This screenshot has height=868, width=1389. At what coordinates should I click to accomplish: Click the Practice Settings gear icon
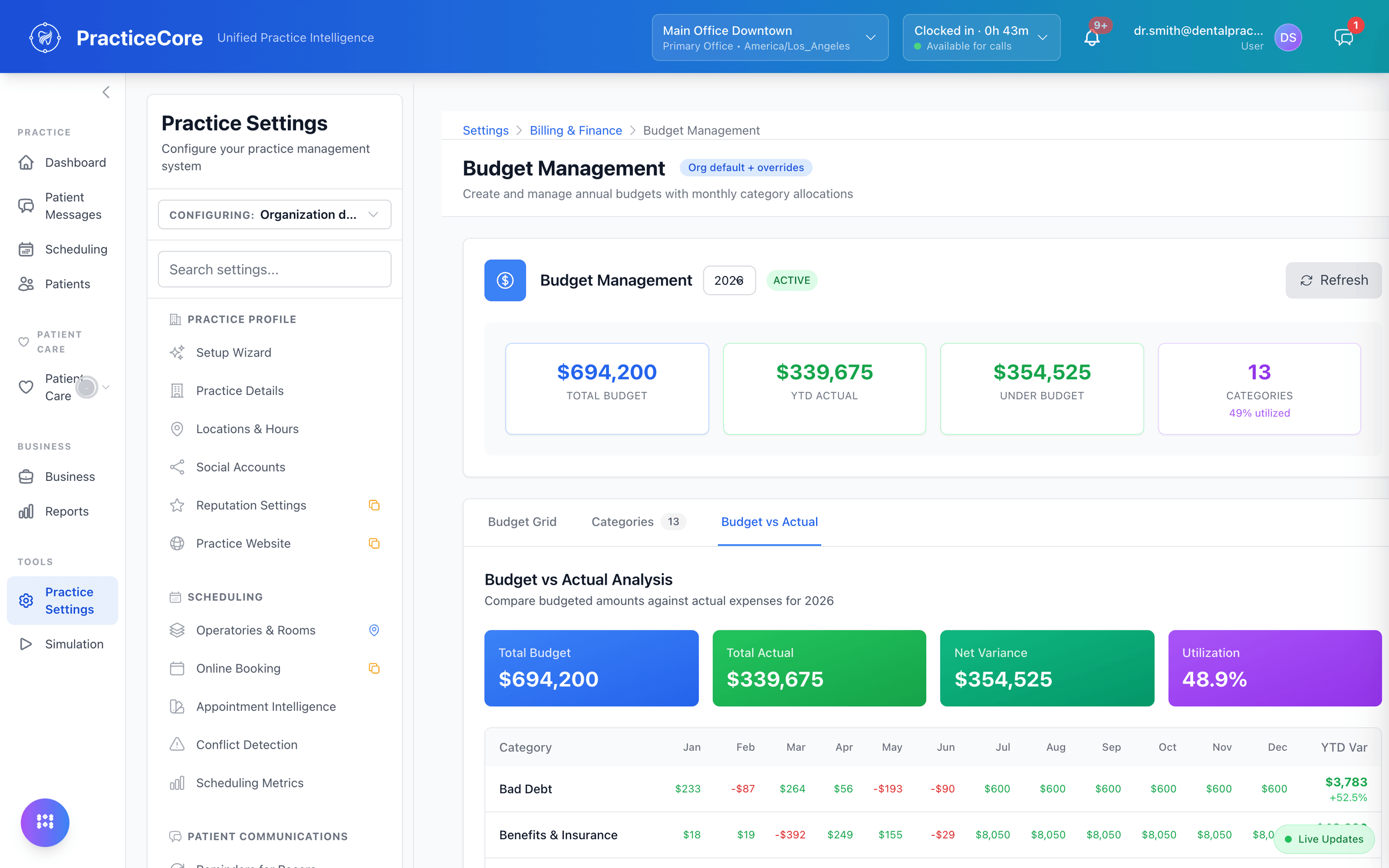[x=26, y=600]
